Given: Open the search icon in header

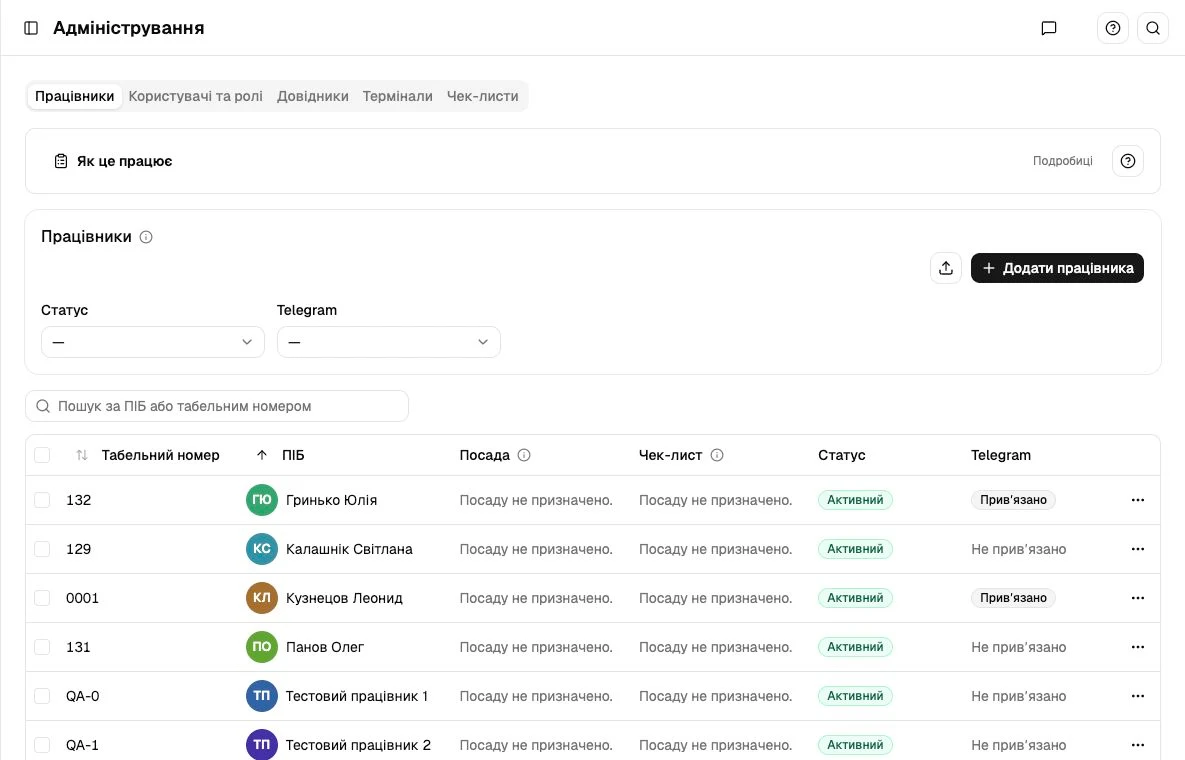Looking at the screenshot, I should click(x=1153, y=28).
